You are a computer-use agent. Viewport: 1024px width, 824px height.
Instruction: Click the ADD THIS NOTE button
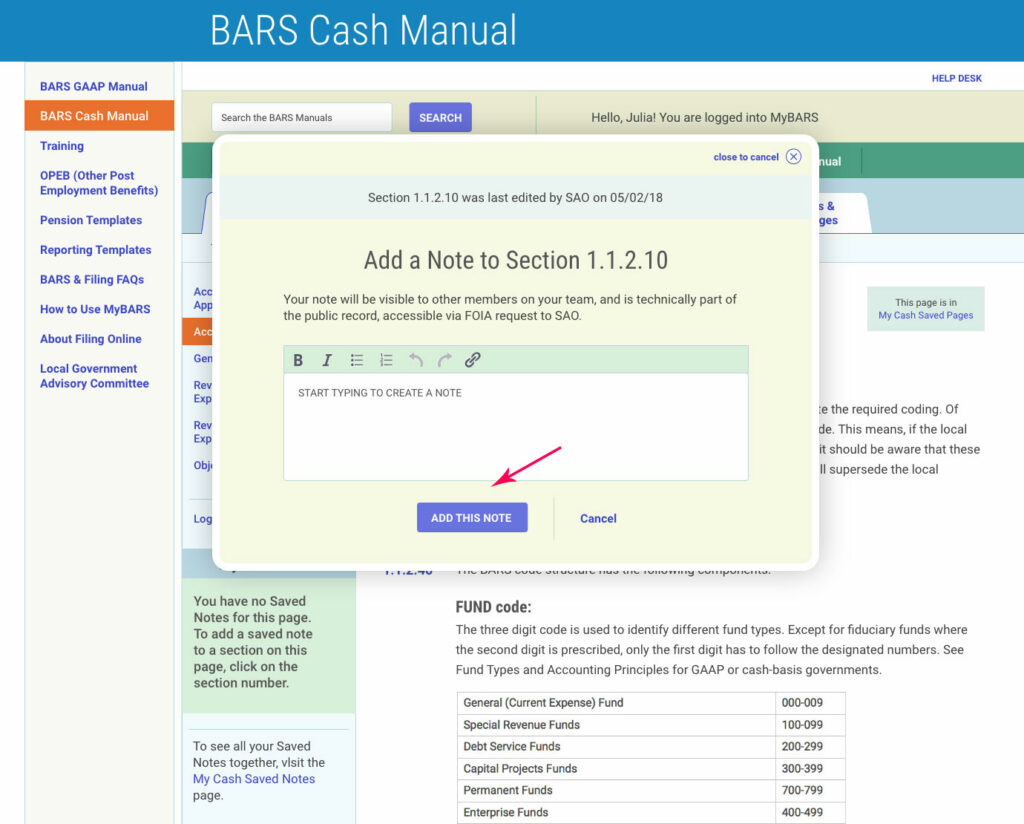(472, 518)
